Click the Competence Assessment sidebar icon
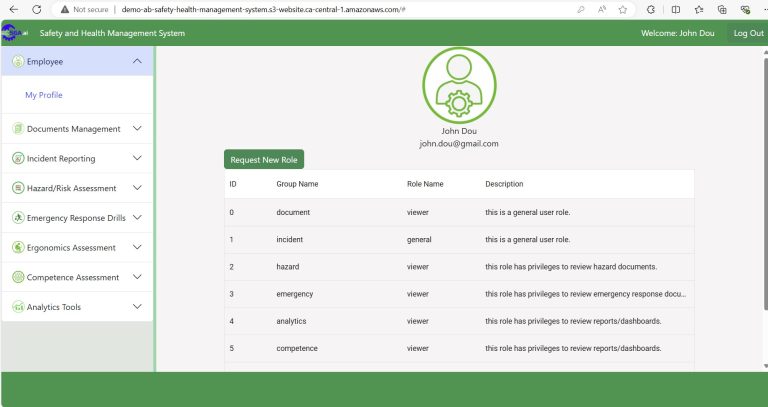The height and width of the screenshot is (407, 768). tap(18, 277)
